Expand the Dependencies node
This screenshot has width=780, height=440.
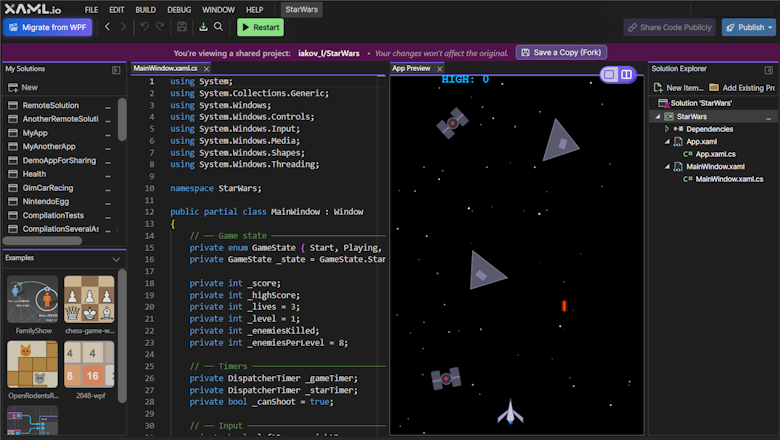pyautogui.click(x=667, y=129)
